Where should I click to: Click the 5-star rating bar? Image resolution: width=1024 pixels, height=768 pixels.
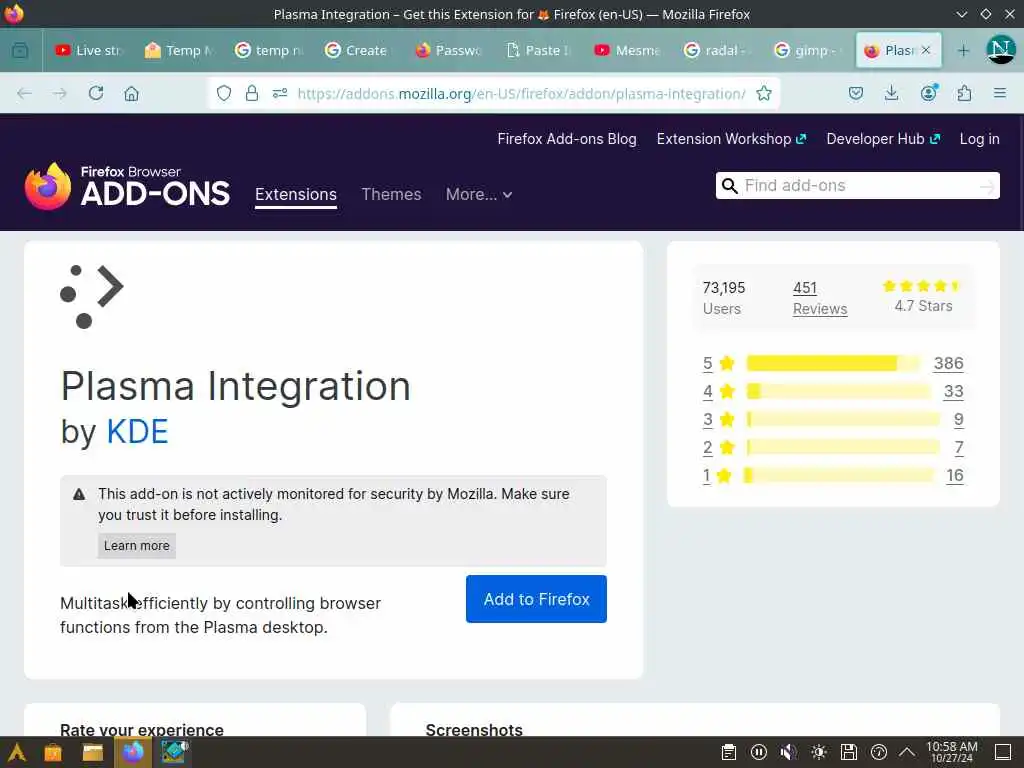tap(834, 363)
